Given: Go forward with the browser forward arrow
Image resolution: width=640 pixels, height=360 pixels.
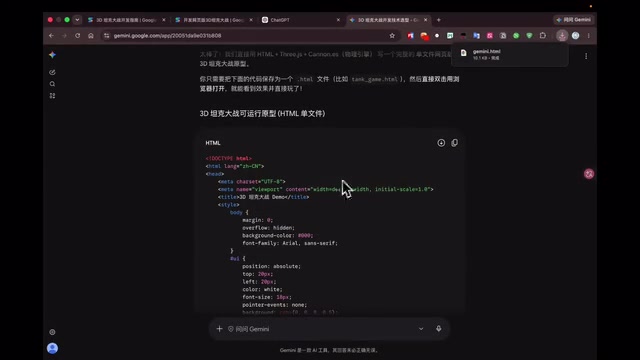Looking at the screenshot, I should [x=64, y=36].
